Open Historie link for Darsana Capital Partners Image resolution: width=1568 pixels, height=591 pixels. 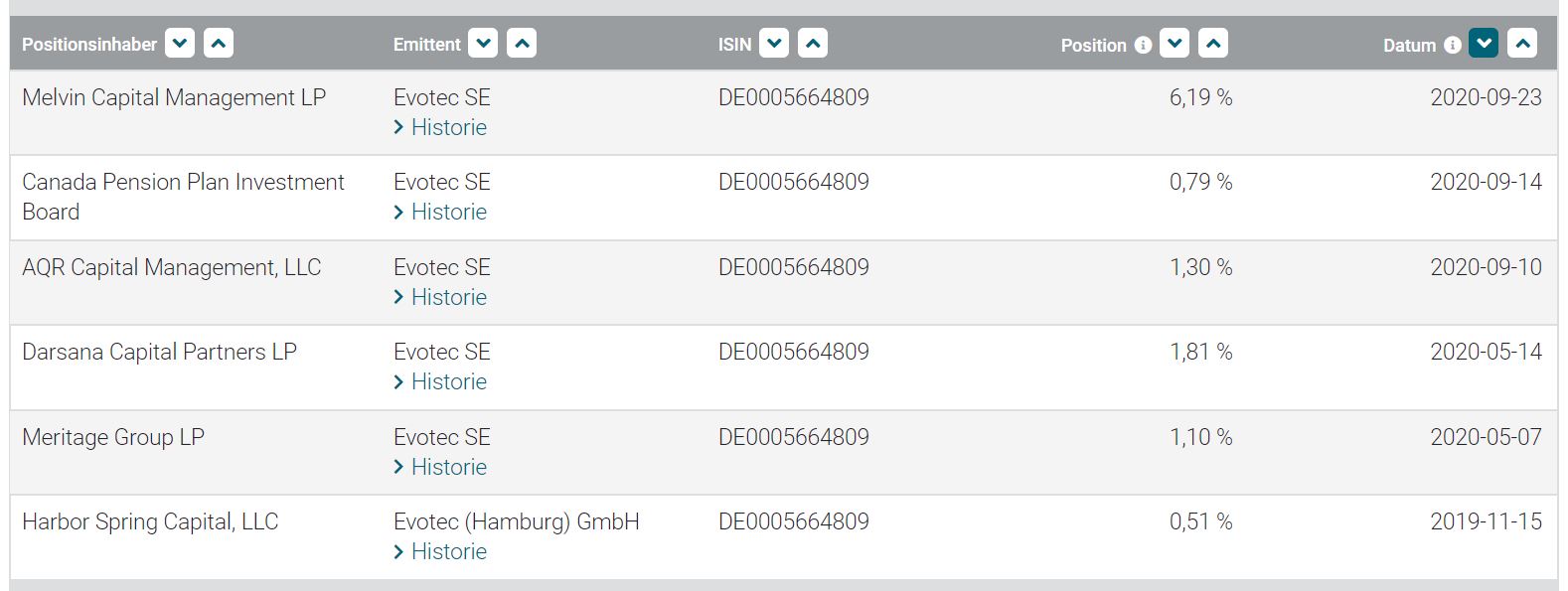[448, 381]
